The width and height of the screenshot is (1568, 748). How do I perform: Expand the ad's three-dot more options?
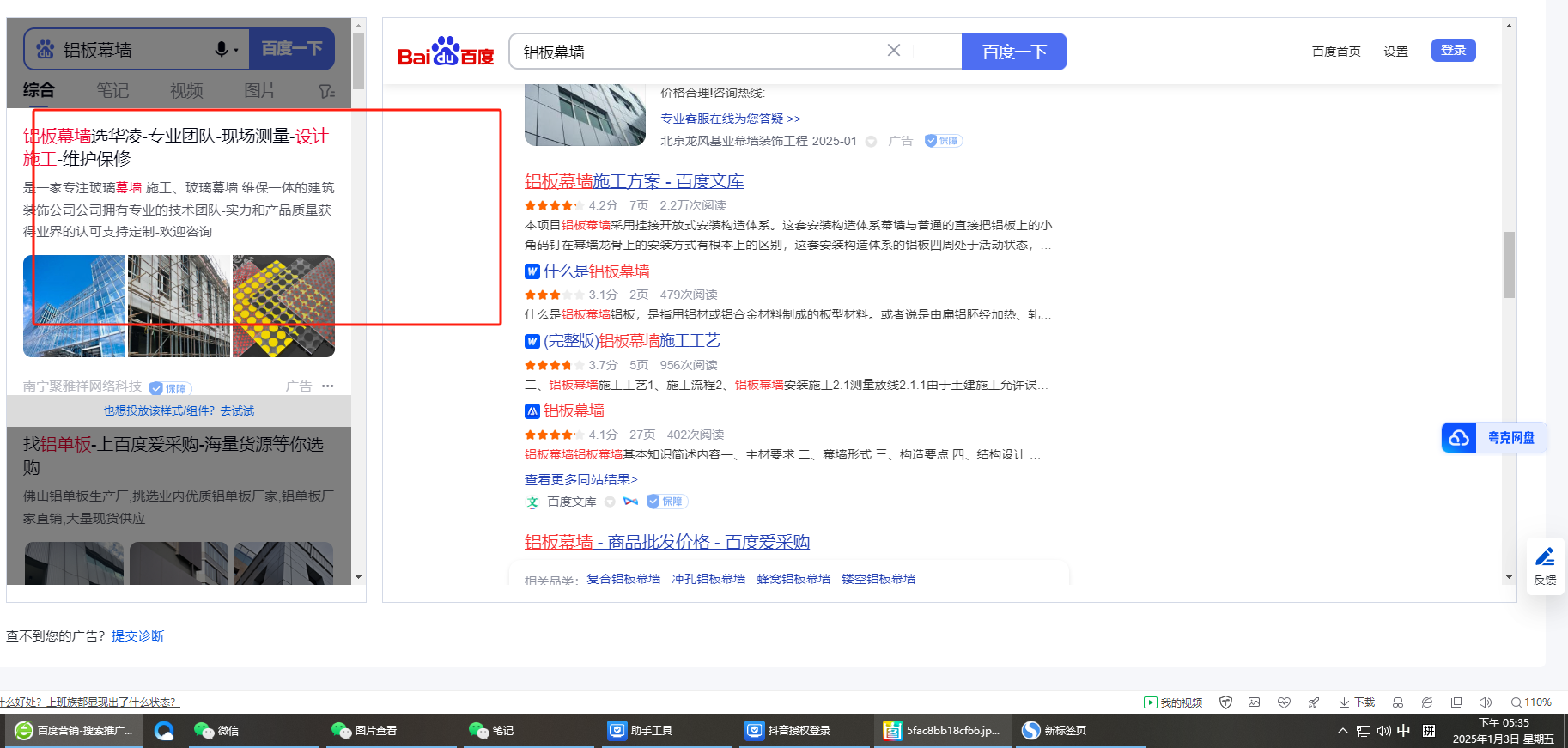pyautogui.click(x=328, y=386)
